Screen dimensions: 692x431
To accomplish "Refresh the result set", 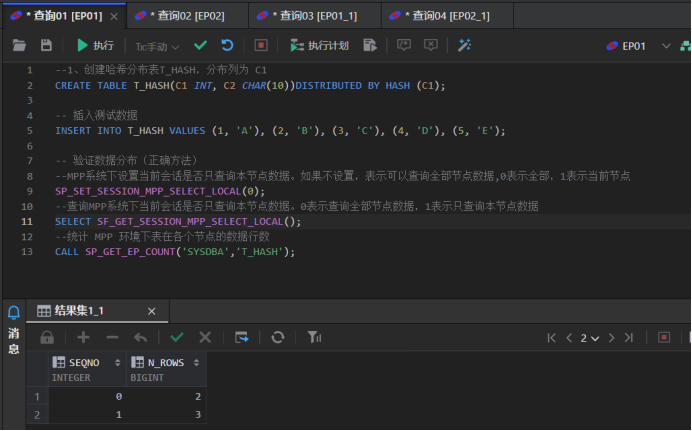I will click(x=278, y=337).
